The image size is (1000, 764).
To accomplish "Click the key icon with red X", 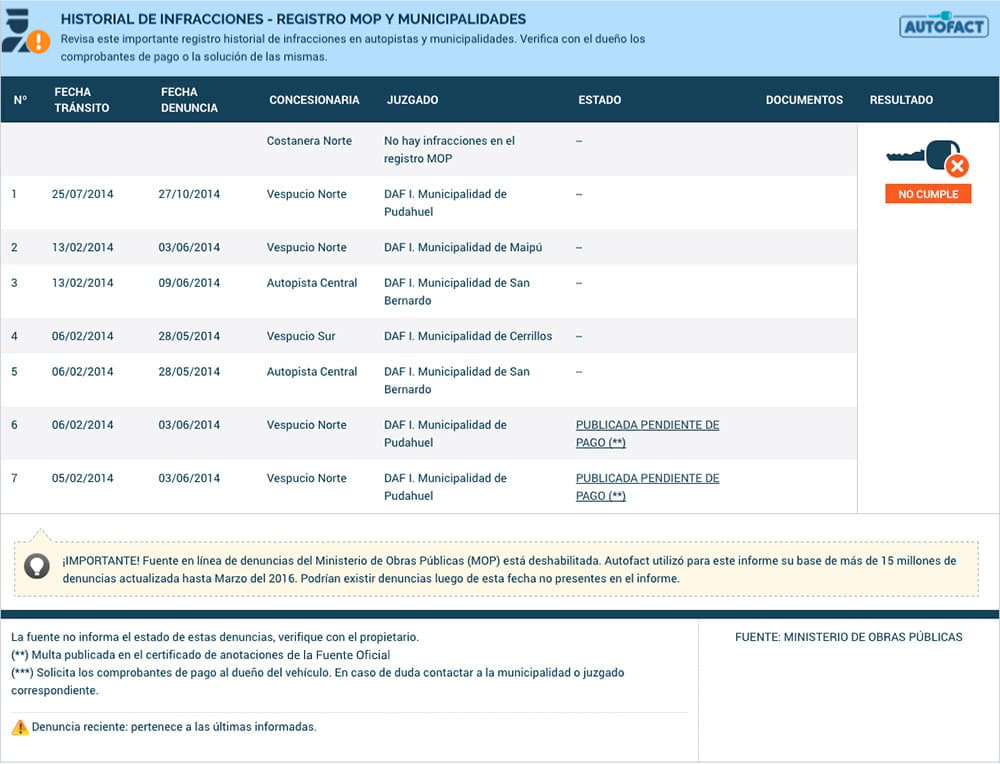I will 928,159.
